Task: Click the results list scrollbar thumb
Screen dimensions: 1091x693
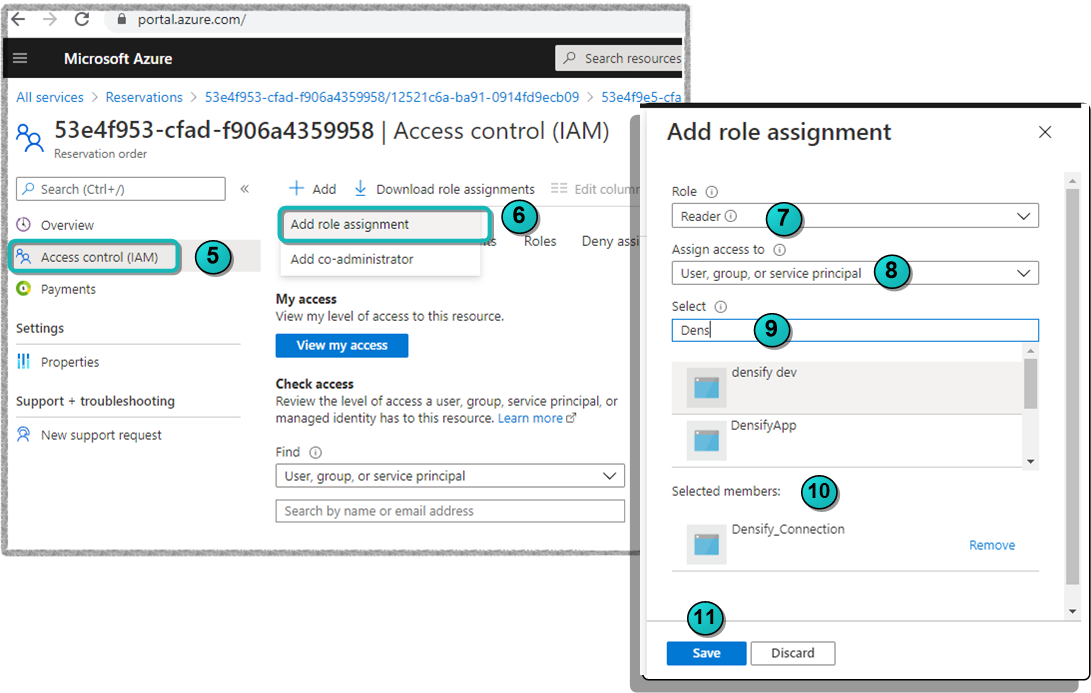Action: point(1030,383)
